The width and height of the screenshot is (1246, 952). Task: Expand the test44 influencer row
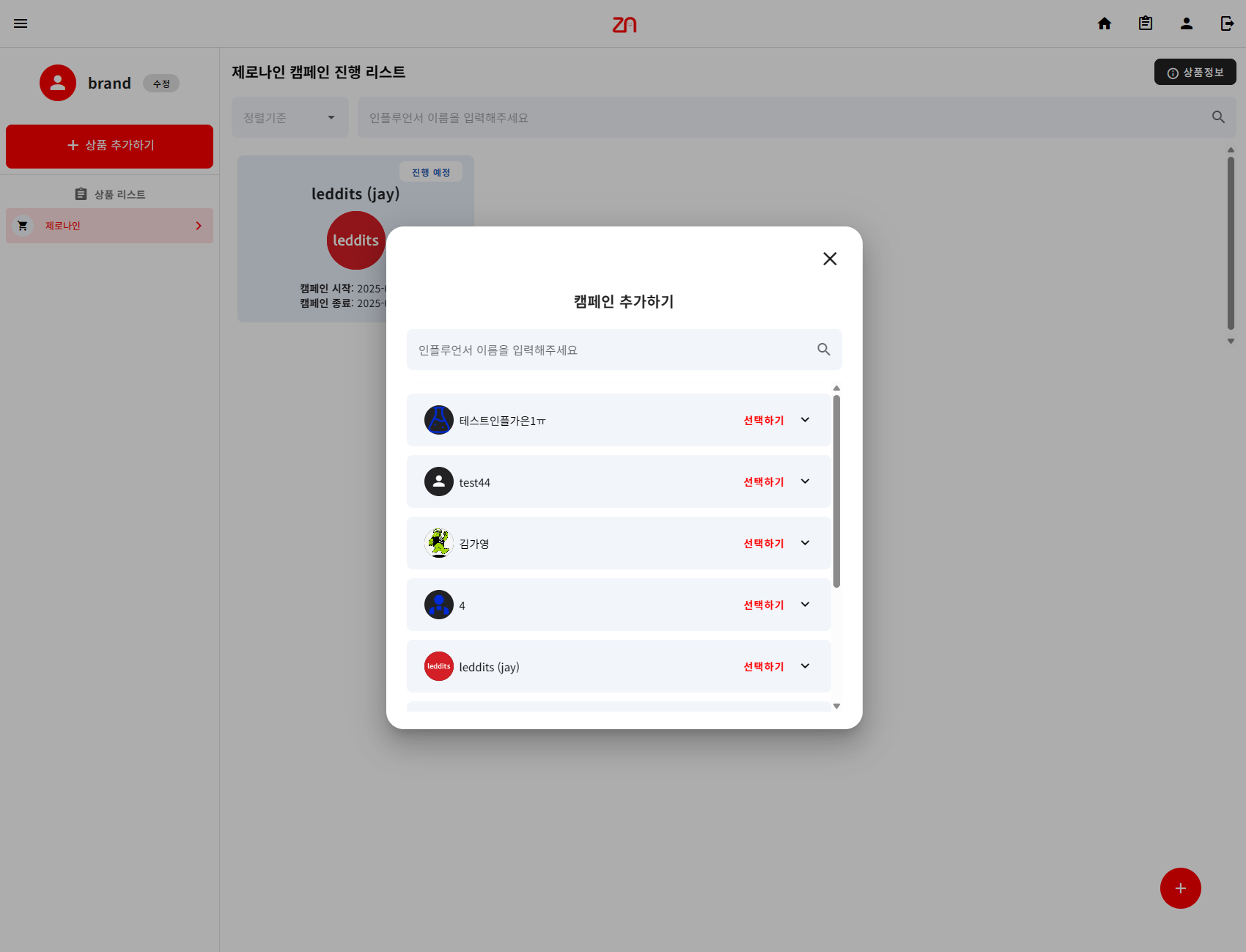(805, 481)
